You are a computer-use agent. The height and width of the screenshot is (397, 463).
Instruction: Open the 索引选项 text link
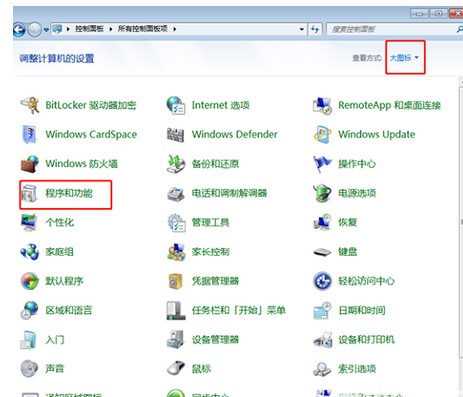357,369
